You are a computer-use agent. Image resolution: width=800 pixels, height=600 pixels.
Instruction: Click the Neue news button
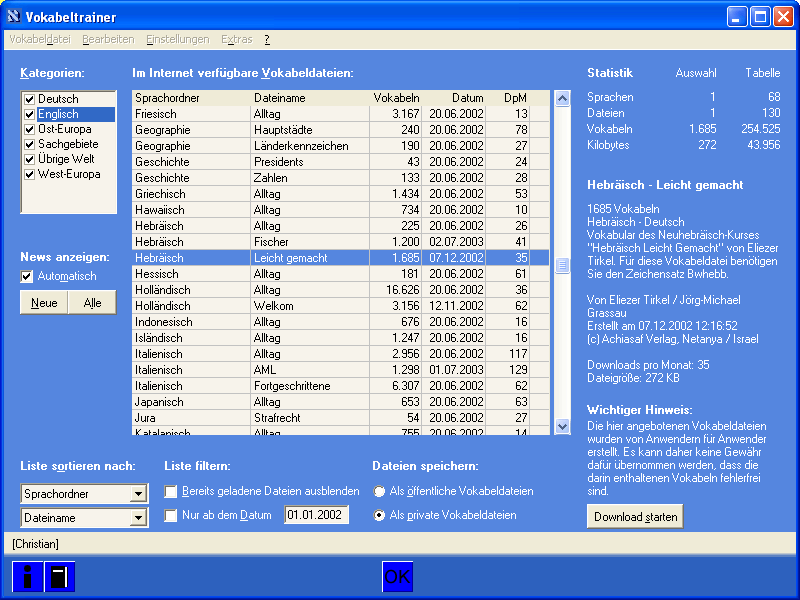(x=44, y=303)
